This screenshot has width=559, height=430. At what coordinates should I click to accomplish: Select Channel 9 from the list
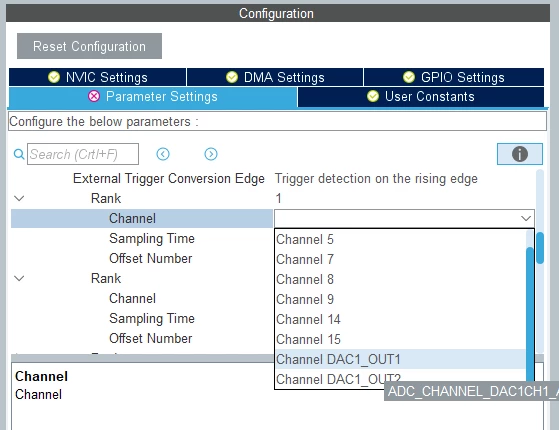point(400,299)
